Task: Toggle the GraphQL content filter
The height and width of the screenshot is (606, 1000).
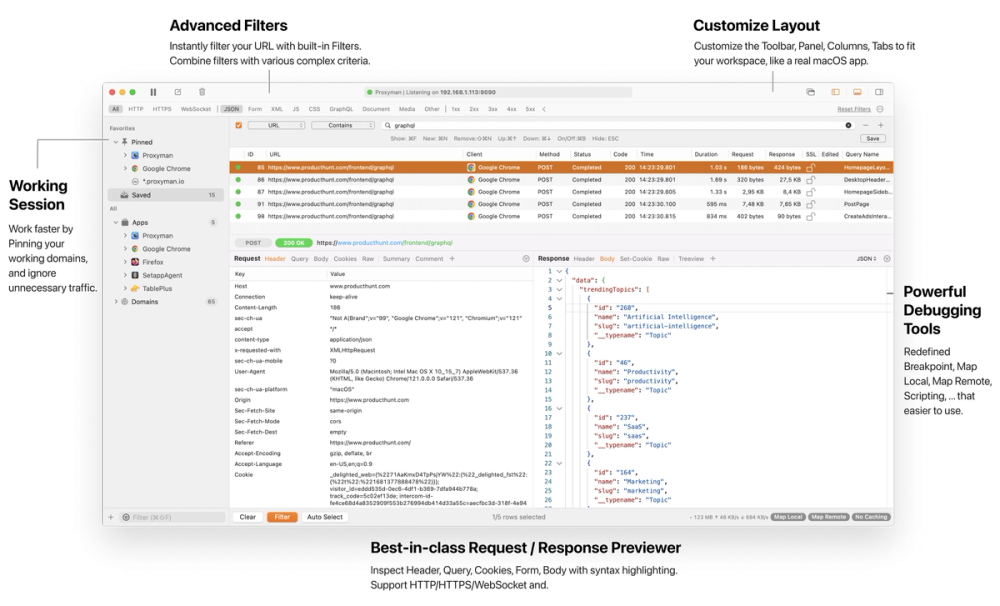Action: 341,109
